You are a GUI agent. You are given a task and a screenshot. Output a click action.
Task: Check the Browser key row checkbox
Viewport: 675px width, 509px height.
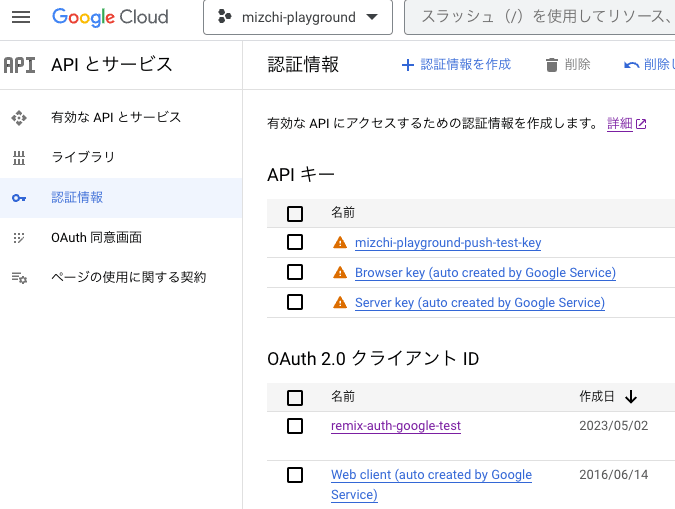295,272
